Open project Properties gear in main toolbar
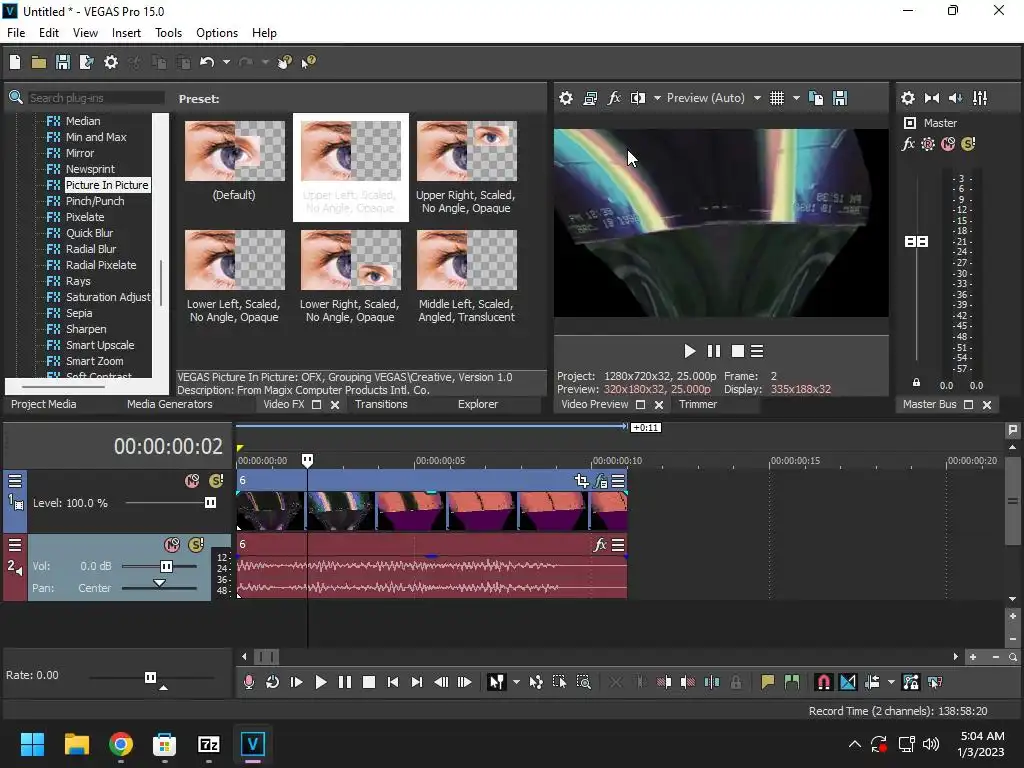This screenshot has width=1024, height=768. point(111,62)
